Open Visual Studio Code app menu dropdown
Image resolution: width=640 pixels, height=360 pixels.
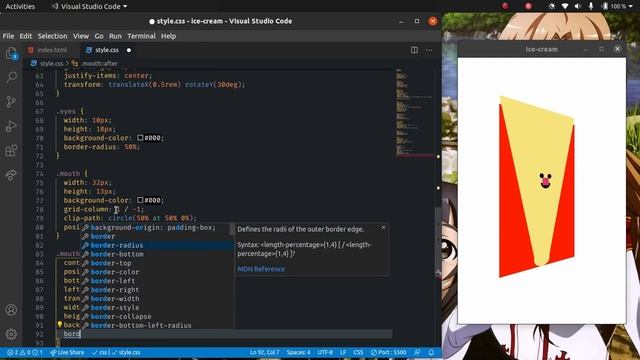[89, 6]
